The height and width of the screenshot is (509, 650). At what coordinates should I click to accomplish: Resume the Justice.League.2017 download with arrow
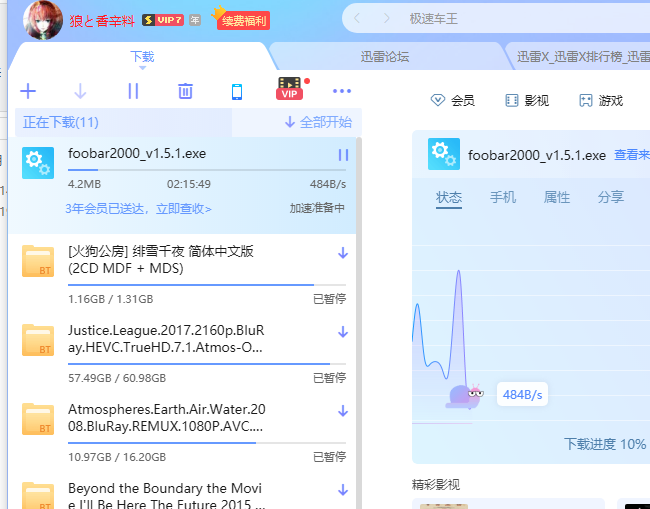point(343,332)
